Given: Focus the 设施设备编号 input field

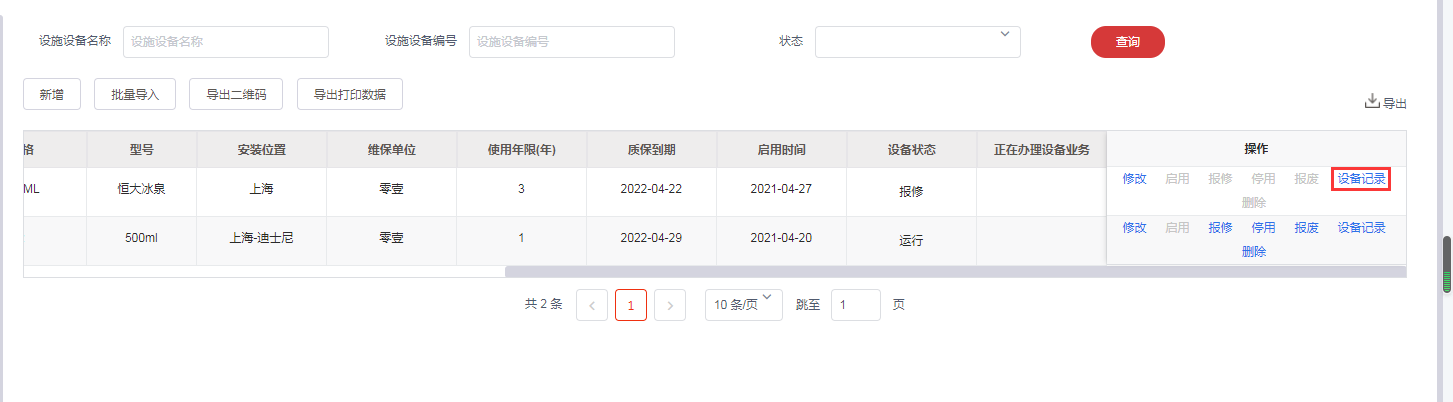Looking at the screenshot, I should tap(572, 42).
